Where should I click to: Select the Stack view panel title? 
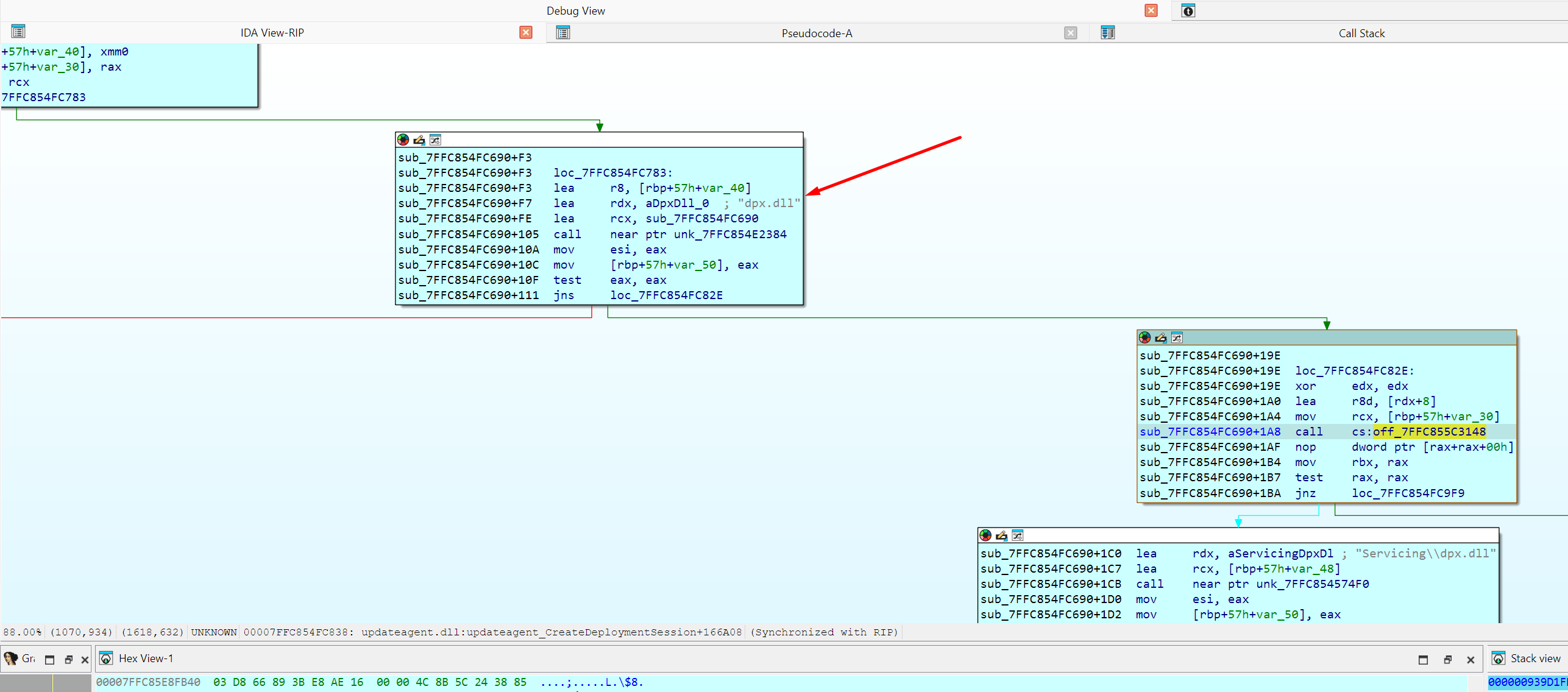pos(1535,658)
